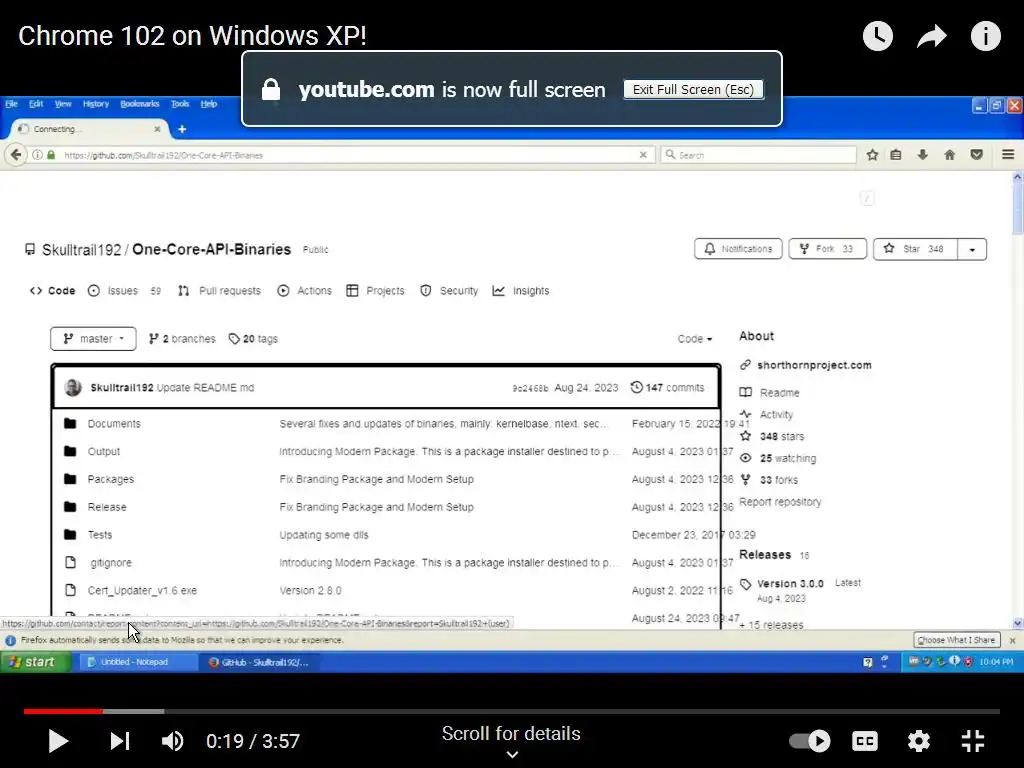Click the YouTube Watch Later clock icon
The image size is (1024, 768).
878,36
